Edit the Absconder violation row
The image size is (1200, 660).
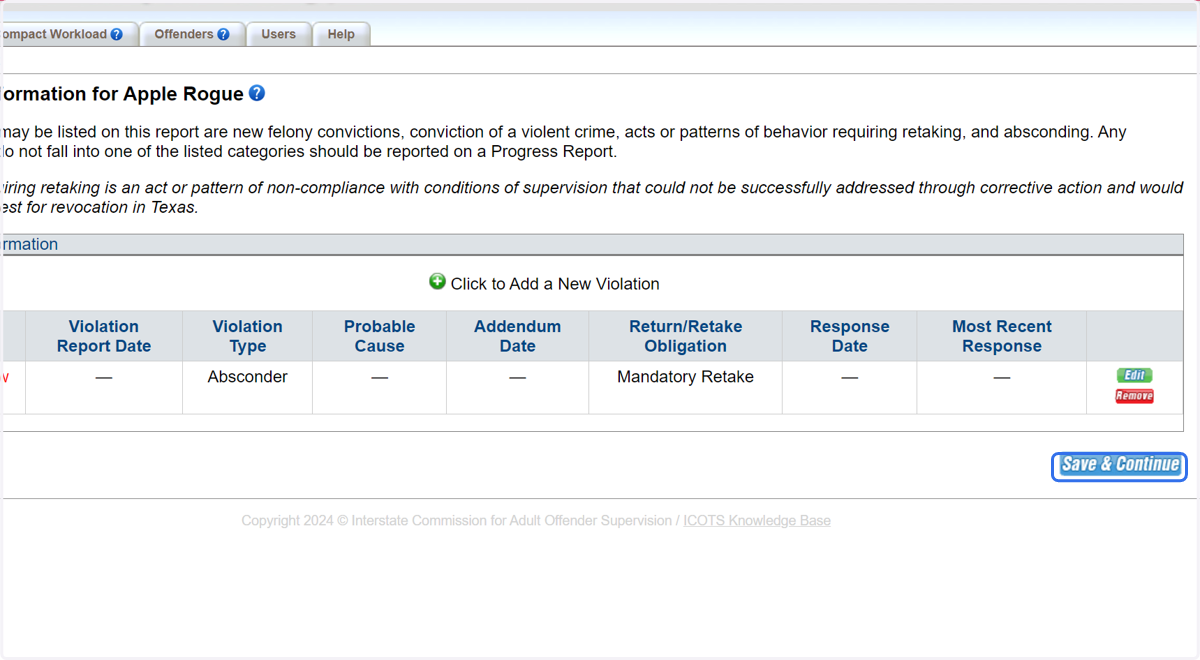point(1135,375)
